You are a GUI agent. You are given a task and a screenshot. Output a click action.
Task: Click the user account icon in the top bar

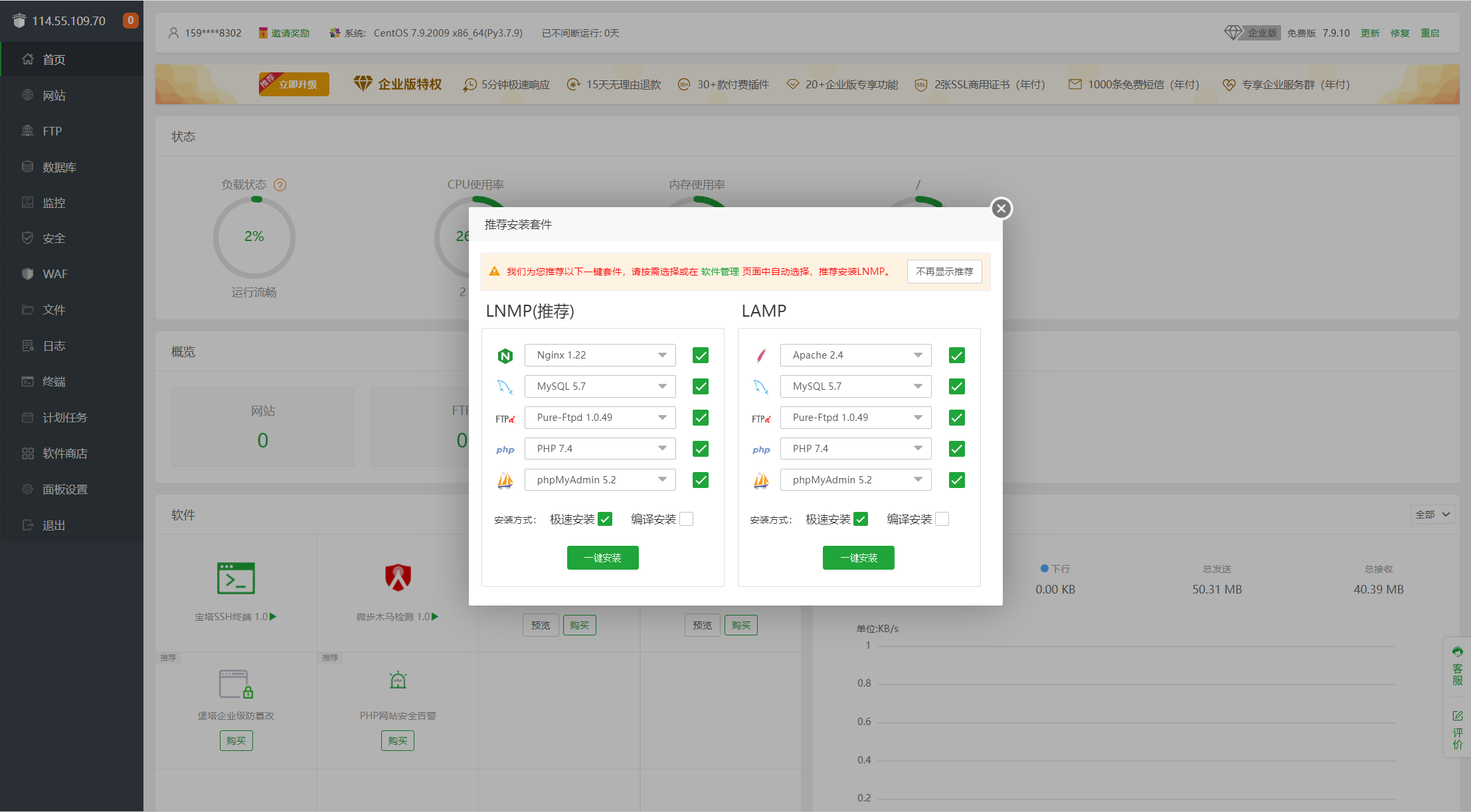click(173, 33)
